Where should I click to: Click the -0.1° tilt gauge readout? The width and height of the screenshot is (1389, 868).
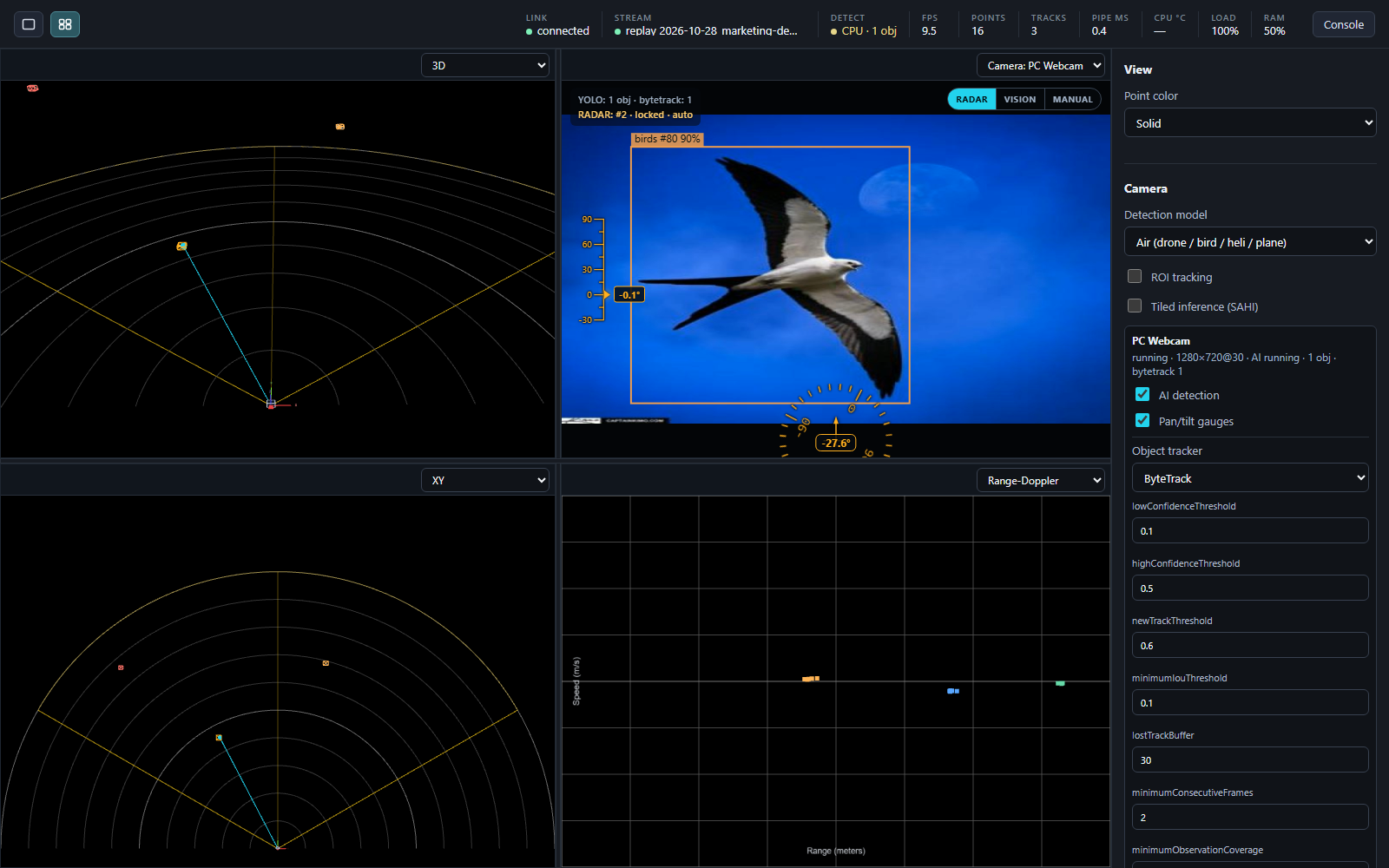[629, 295]
